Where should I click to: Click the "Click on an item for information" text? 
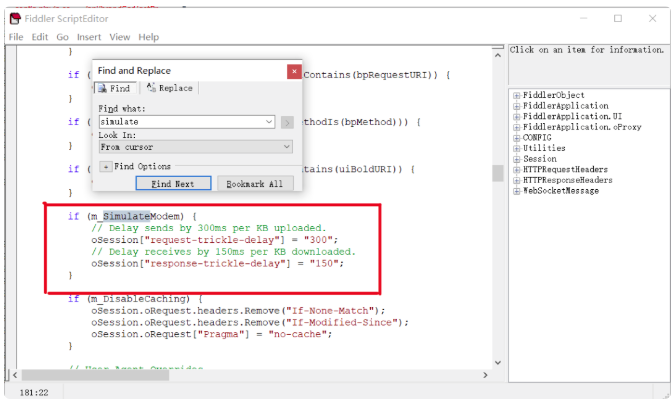[586, 50]
